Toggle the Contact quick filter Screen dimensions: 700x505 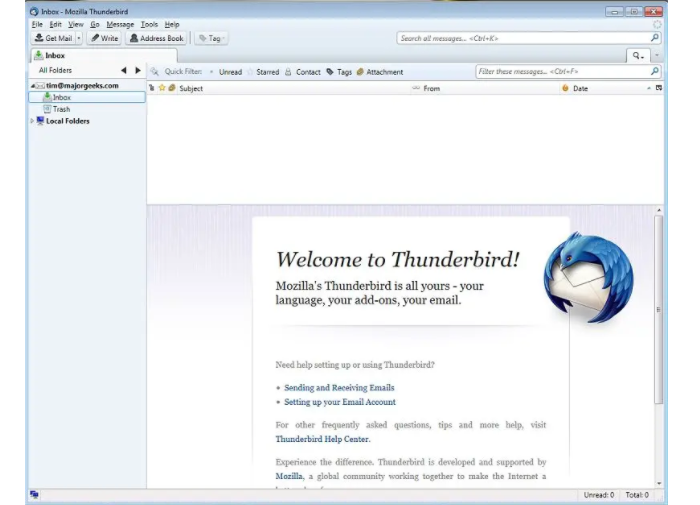pyautogui.click(x=303, y=72)
